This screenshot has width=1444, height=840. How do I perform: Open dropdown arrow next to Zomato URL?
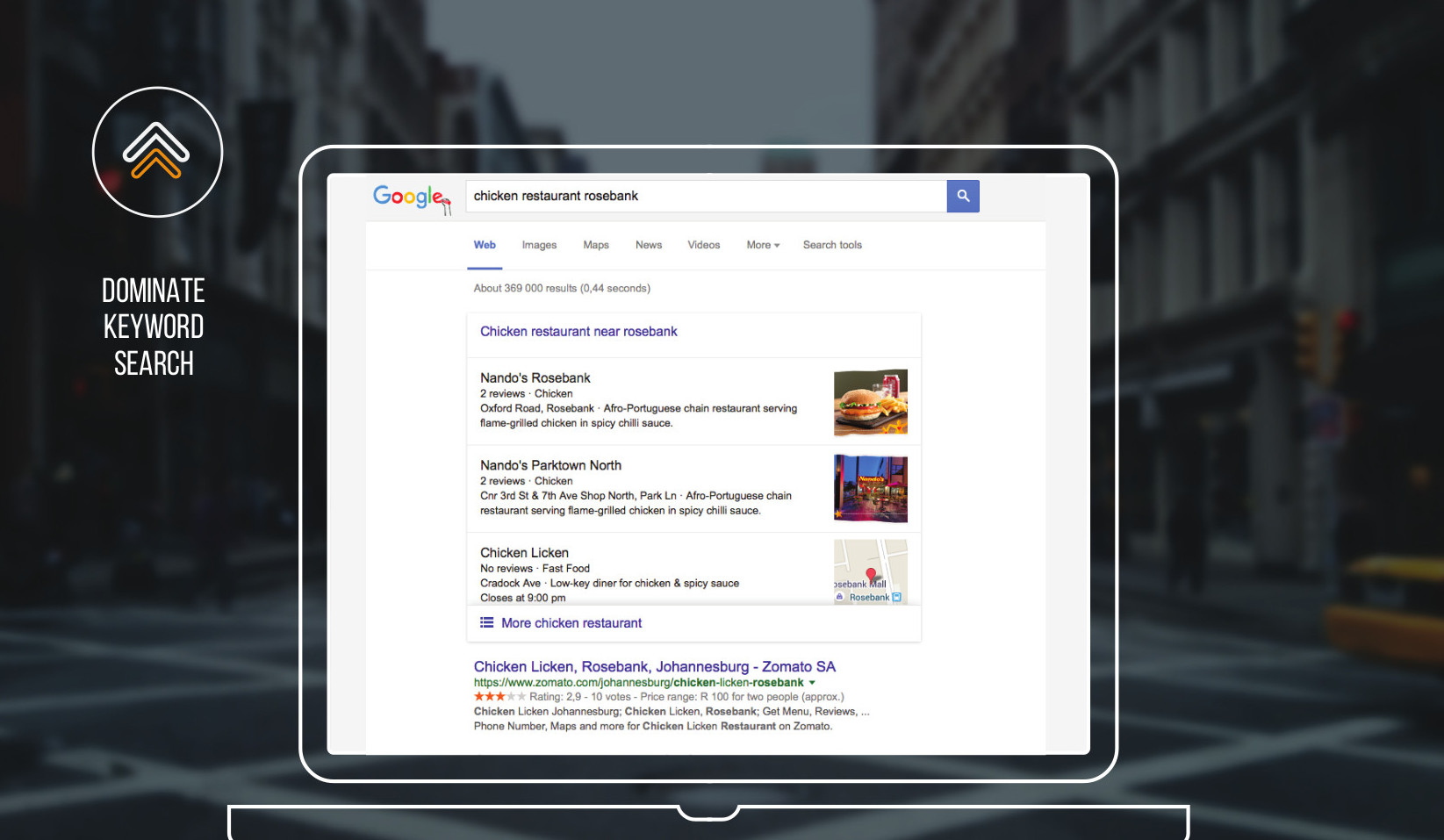812,683
